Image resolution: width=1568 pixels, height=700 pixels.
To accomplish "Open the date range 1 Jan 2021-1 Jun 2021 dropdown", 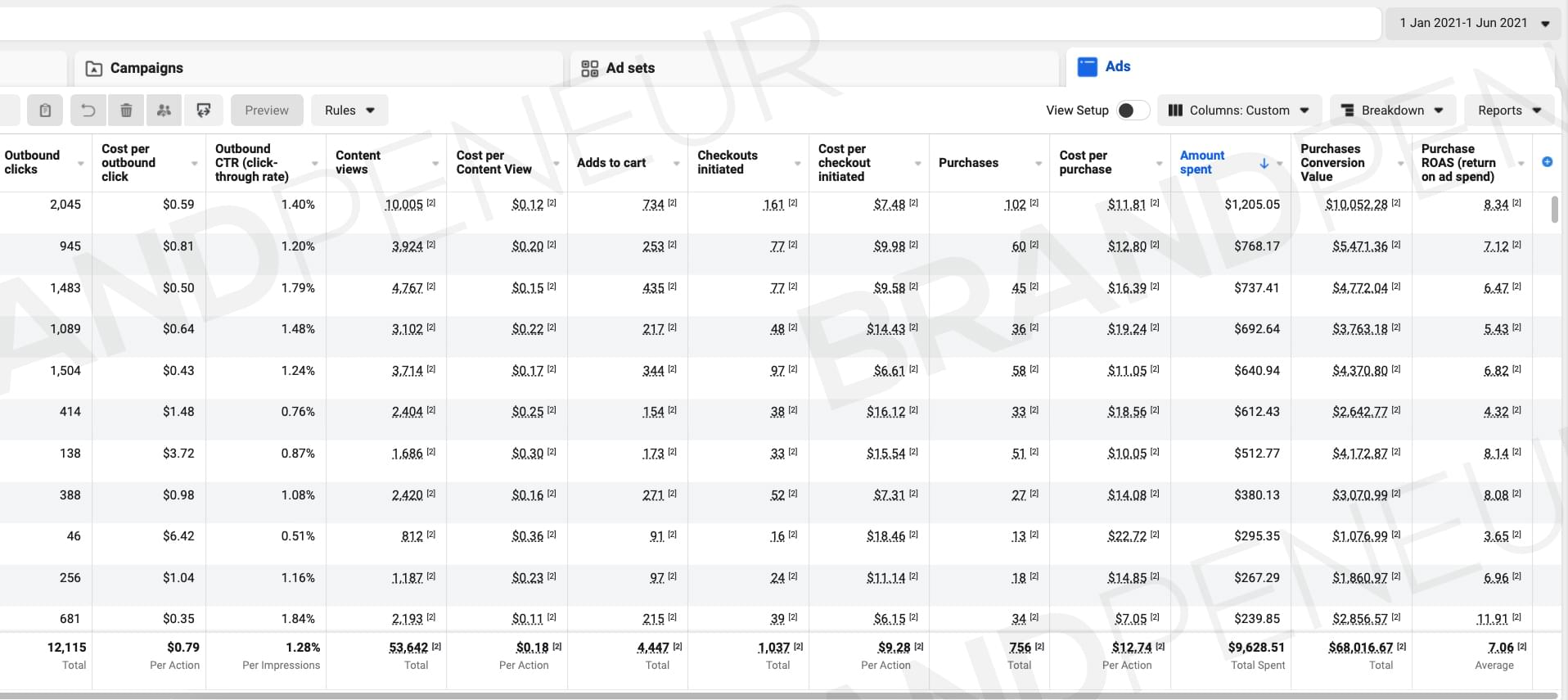I will click(1472, 23).
